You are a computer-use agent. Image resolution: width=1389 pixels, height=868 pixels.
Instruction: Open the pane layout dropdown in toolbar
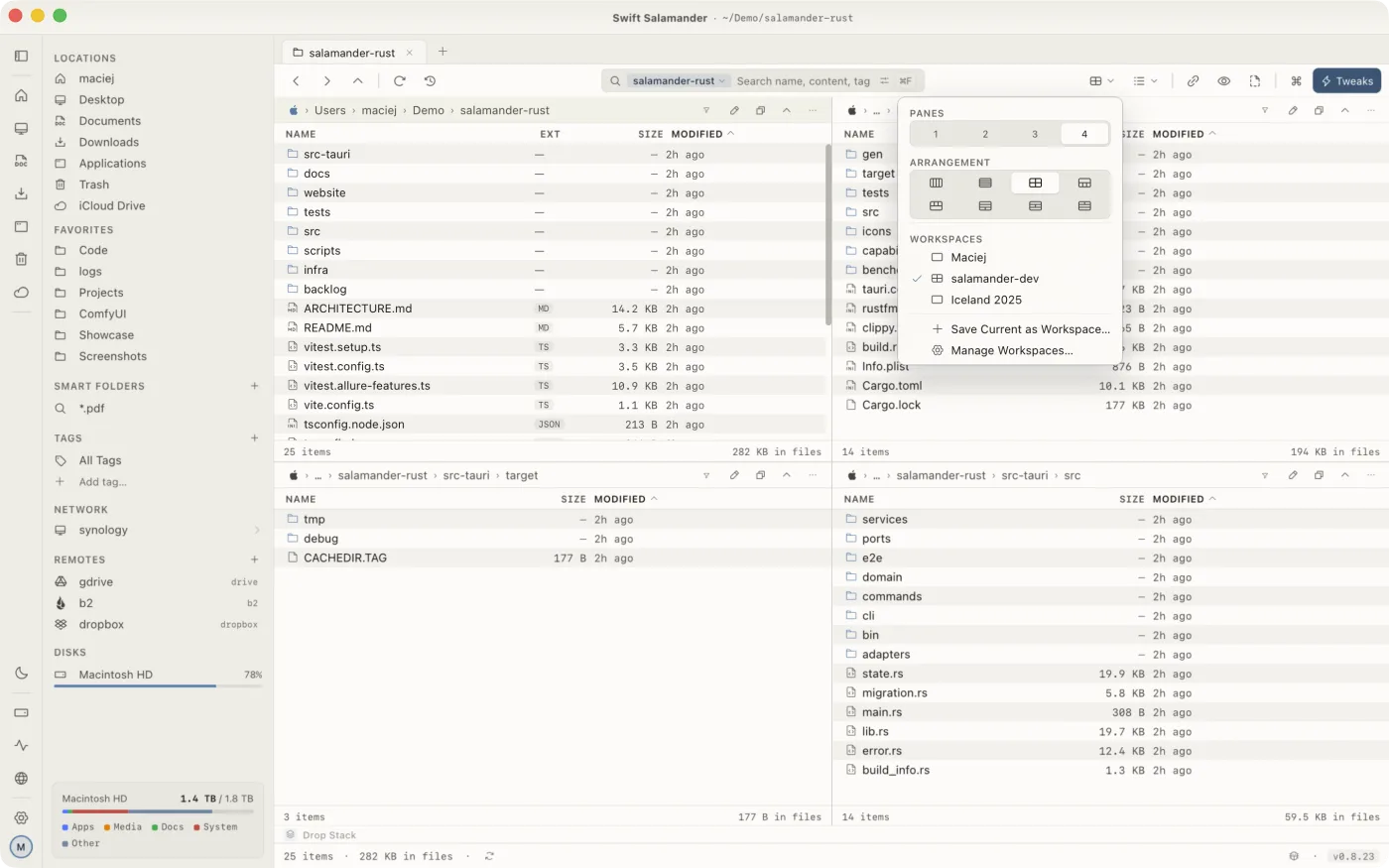1101,81
